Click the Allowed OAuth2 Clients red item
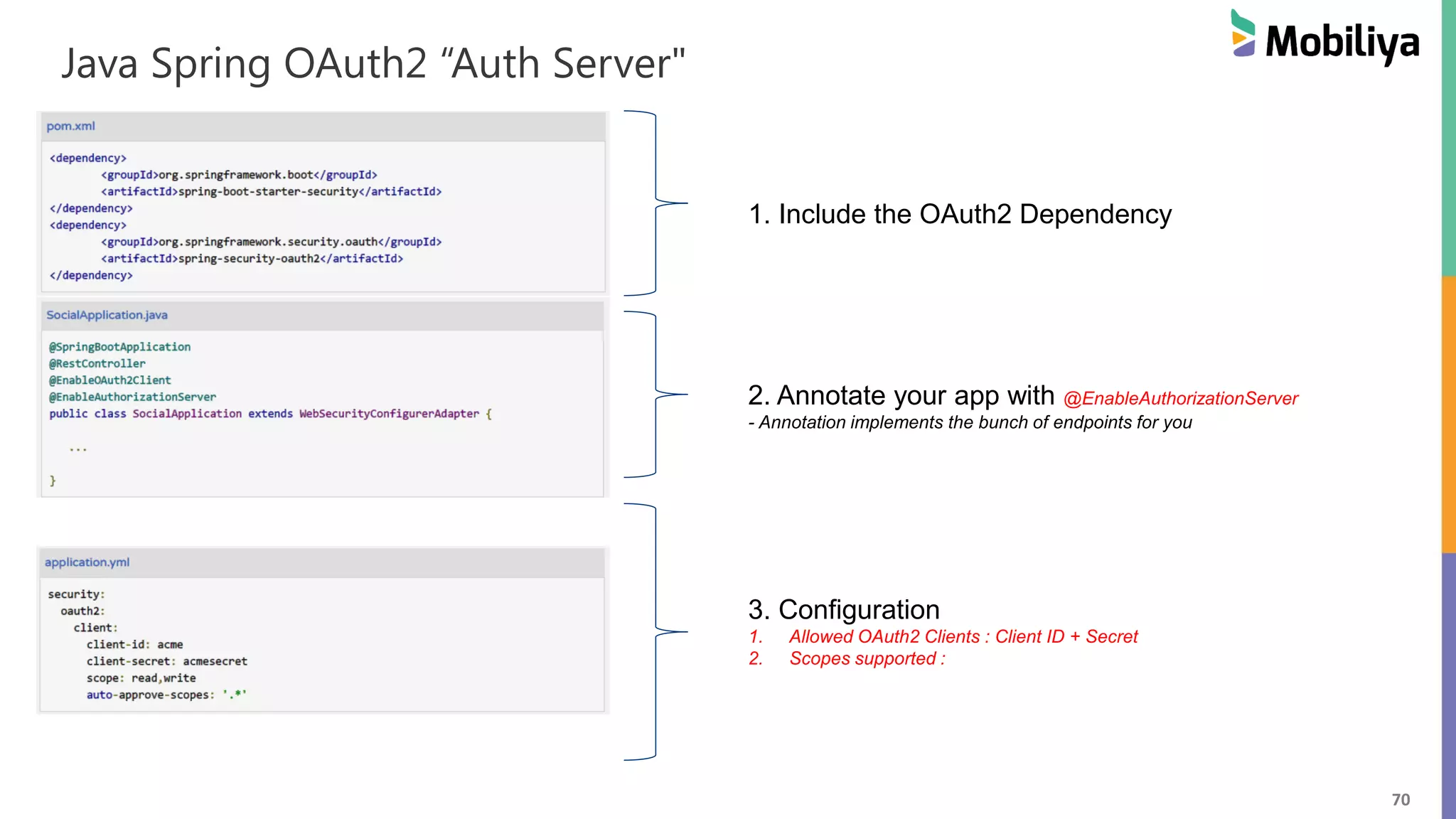This screenshot has height=819, width=1456. point(963,636)
